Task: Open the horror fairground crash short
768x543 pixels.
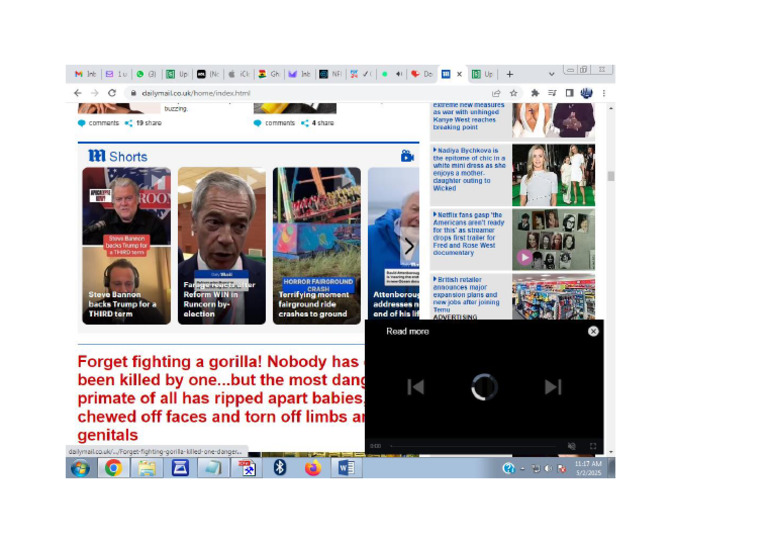Action: (x=317, y=246)
